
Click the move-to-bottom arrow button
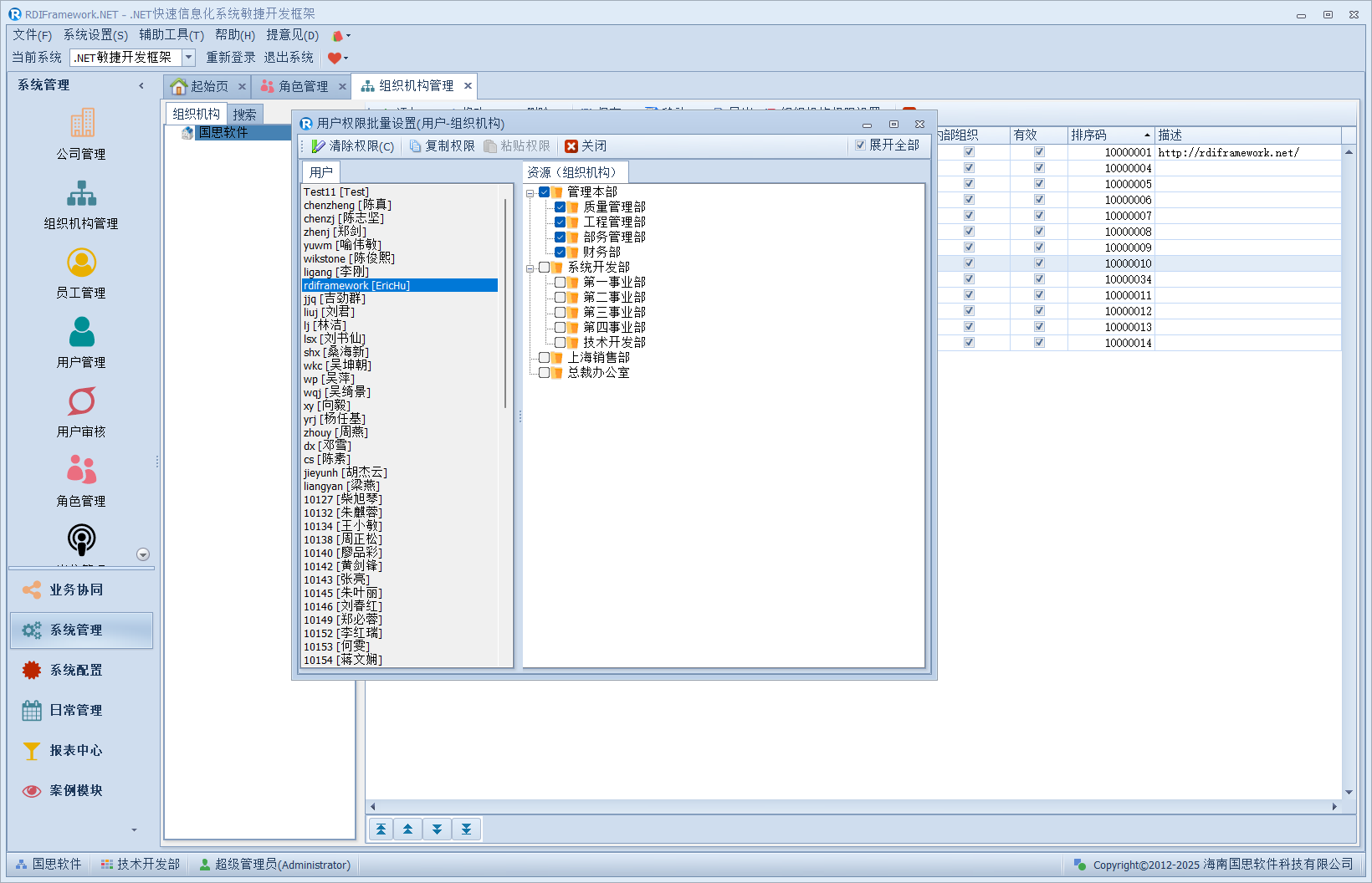point(466,829)
